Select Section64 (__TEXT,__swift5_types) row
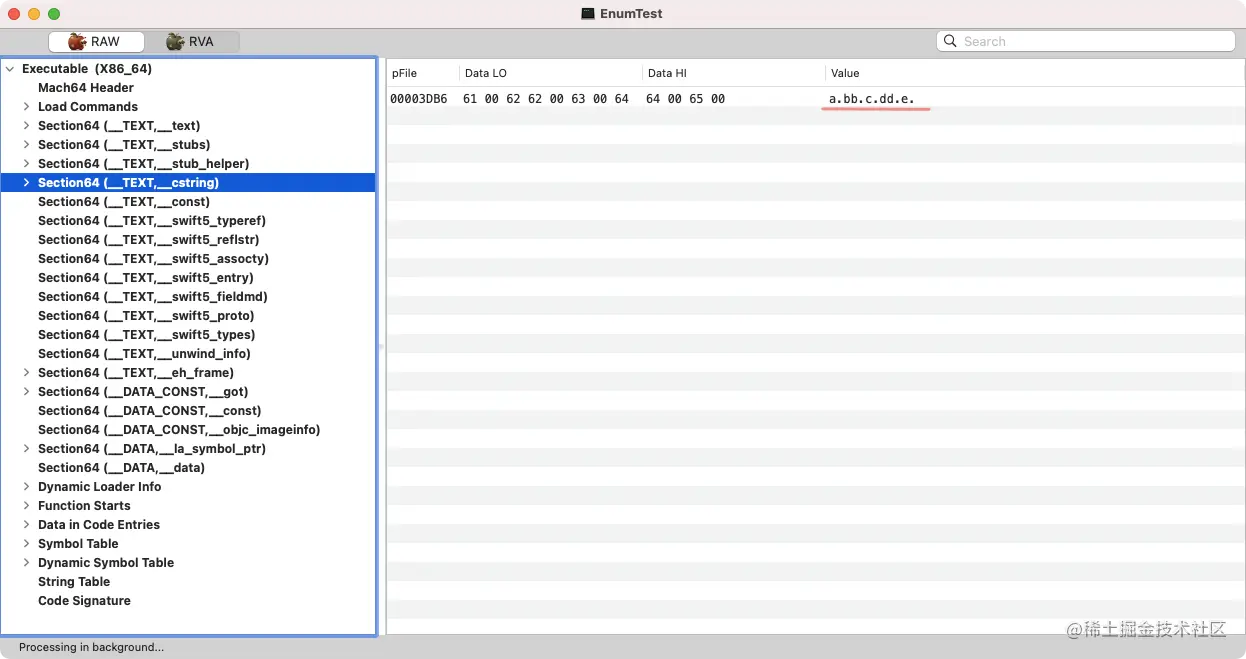This screenshot has height=659, width=1246. 188,335
